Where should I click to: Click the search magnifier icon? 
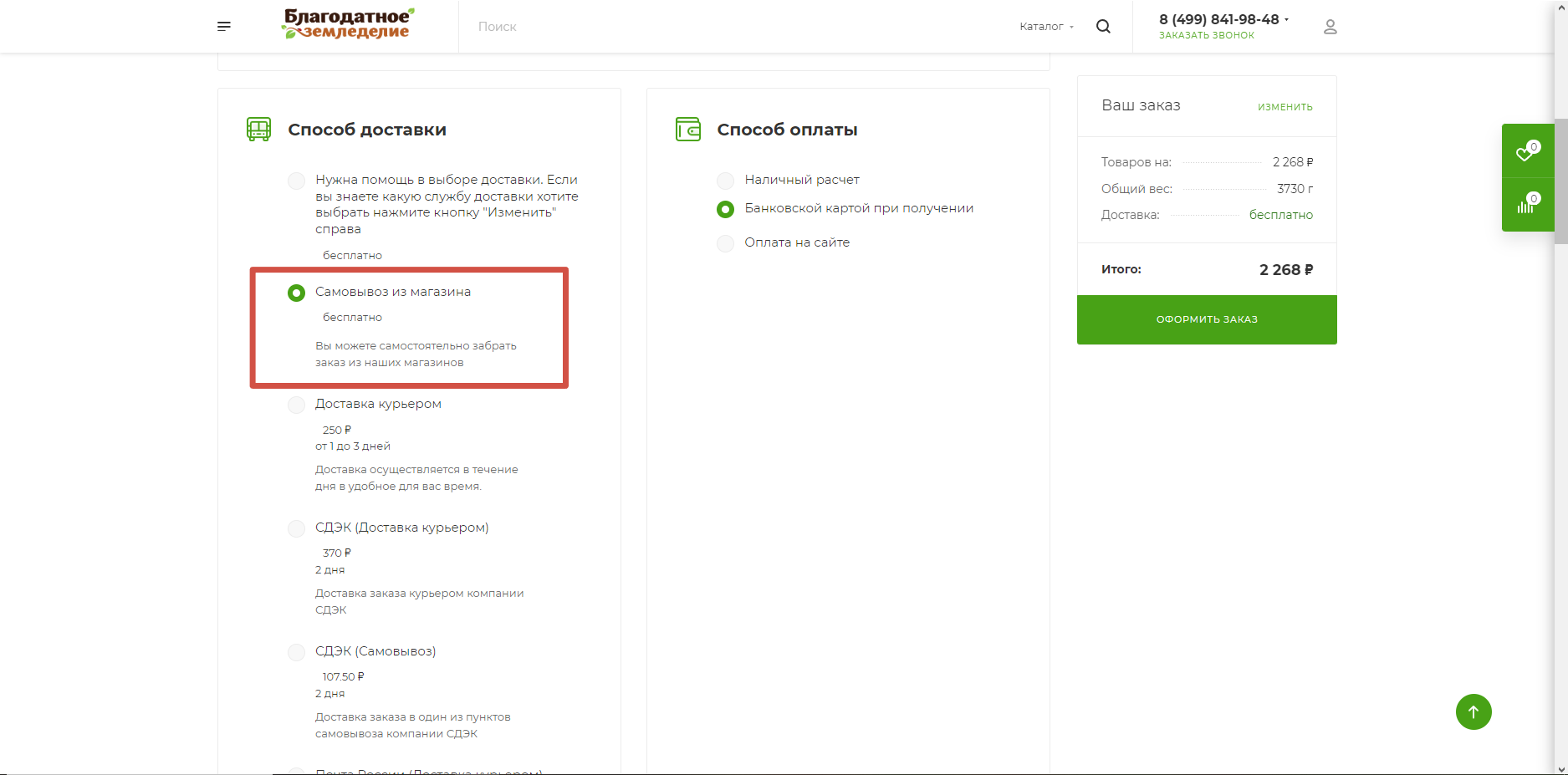(x=1103, y=27)
